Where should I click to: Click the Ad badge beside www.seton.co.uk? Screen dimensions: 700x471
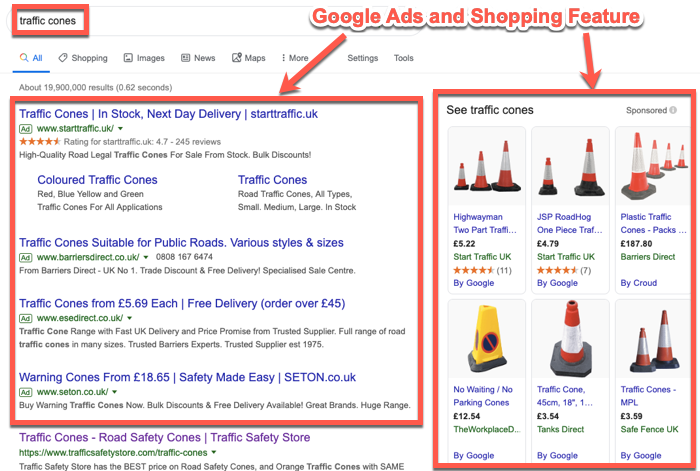point(26,391)
